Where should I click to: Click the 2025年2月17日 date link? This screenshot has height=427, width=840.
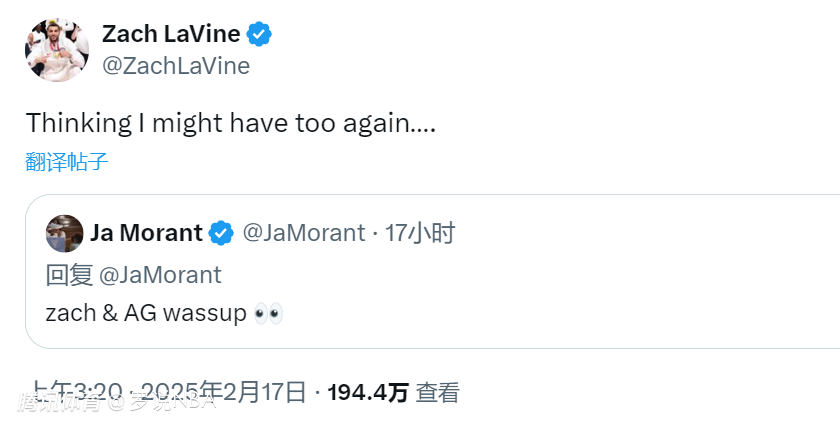224,392
